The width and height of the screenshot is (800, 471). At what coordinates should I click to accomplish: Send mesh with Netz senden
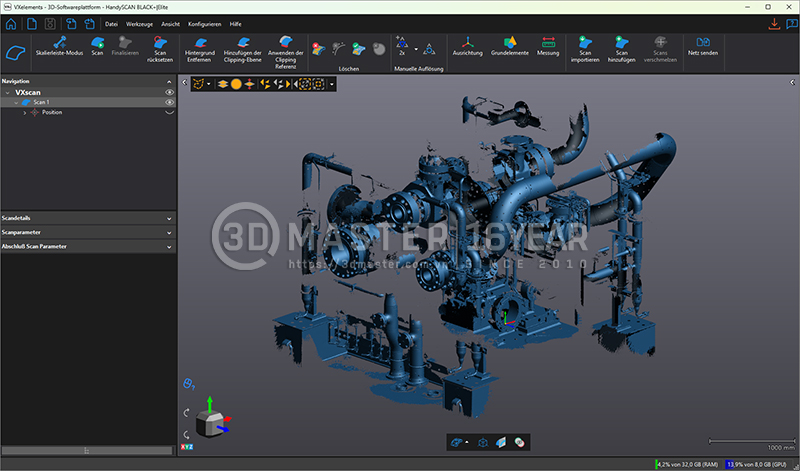click(703, 46)
